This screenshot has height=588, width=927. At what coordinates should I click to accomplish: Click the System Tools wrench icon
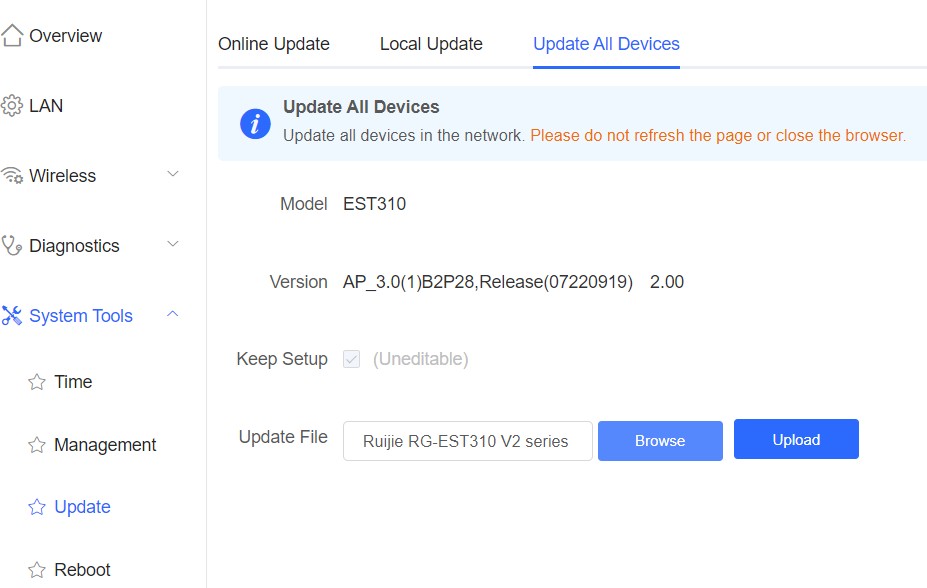pos(12,316)
